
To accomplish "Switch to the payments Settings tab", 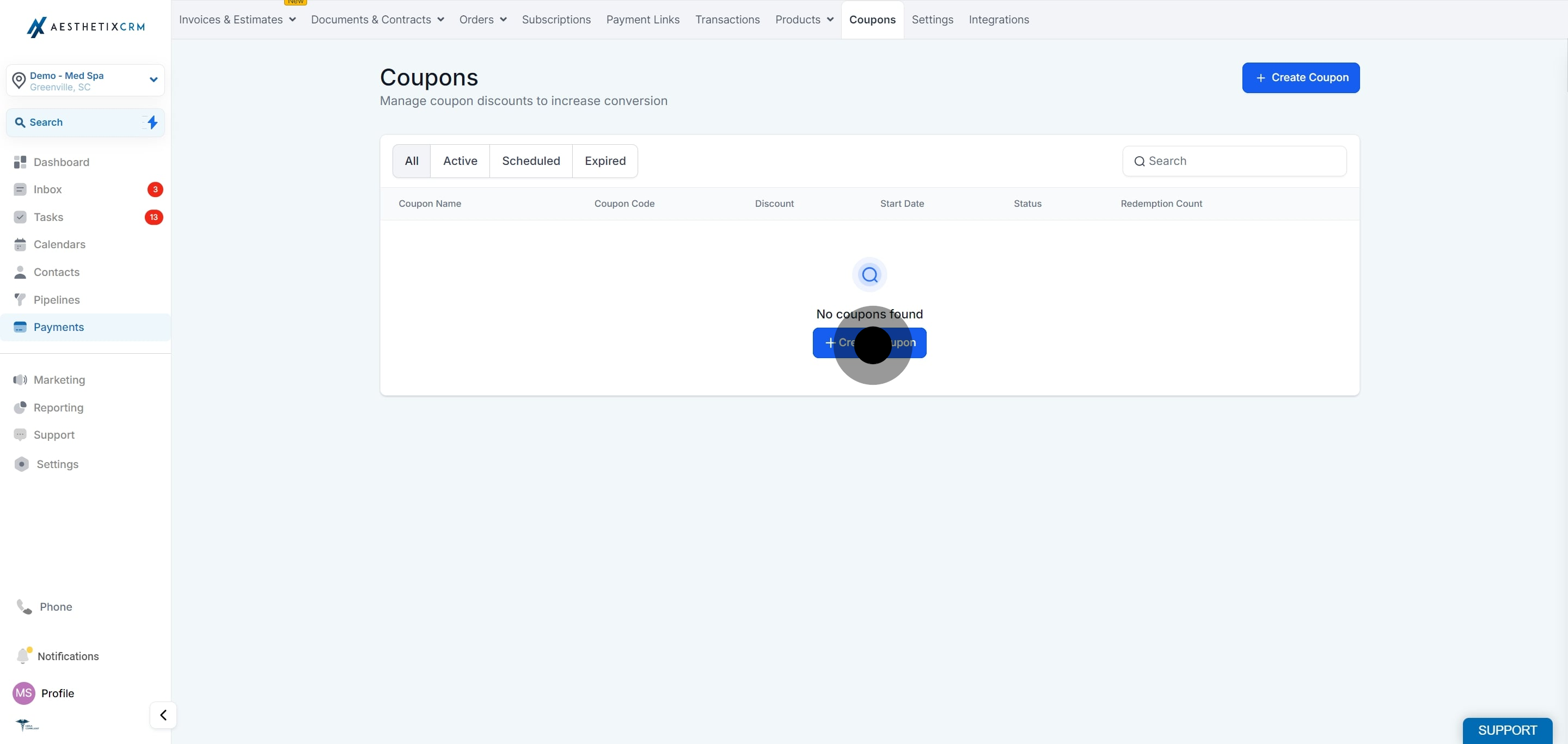I will pyautogui.click(x=933, y=20).
